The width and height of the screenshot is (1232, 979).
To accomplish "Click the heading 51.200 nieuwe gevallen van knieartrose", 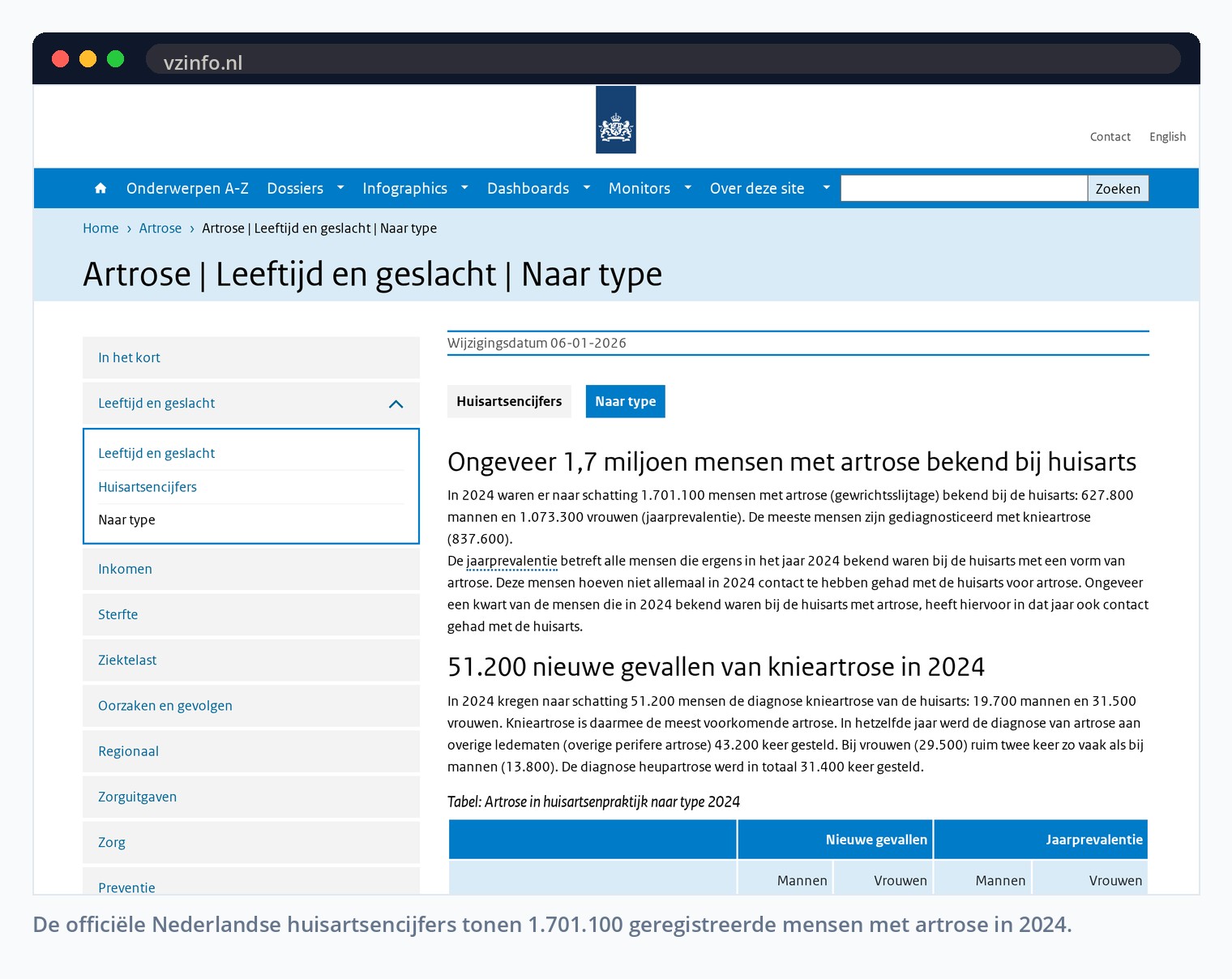I will click(716, 667).
